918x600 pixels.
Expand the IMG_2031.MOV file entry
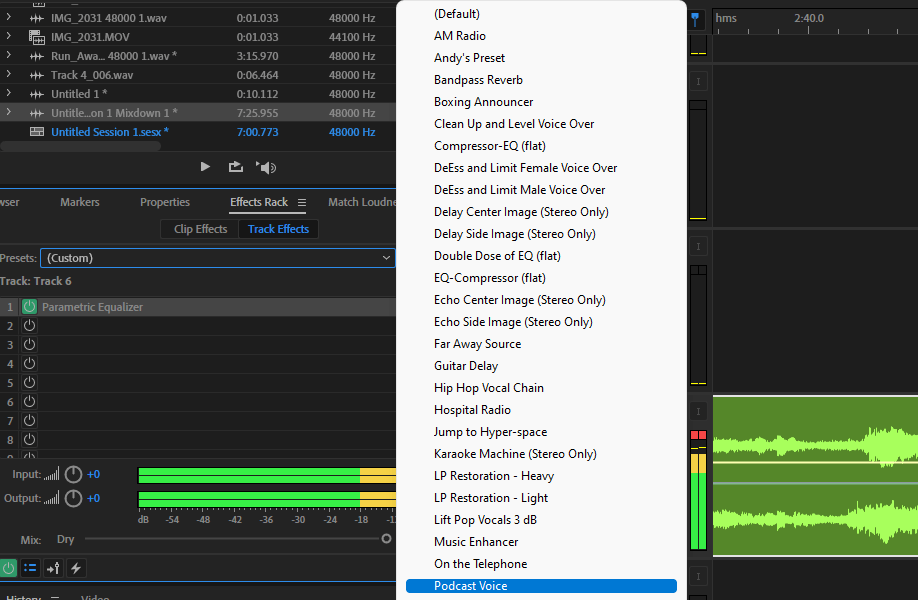click(x=8, y=36)
